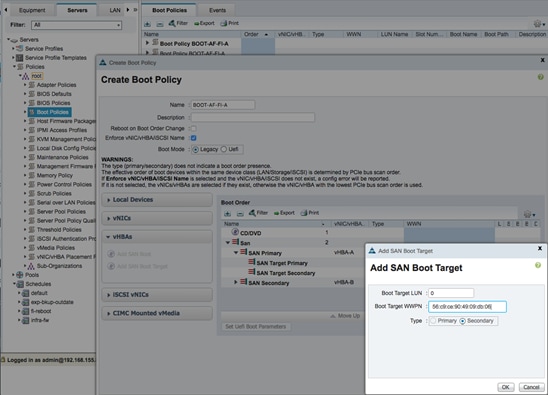The image size is (548, 395).
Task: Switch to the Equipment tab
Action: click(32, 10)
